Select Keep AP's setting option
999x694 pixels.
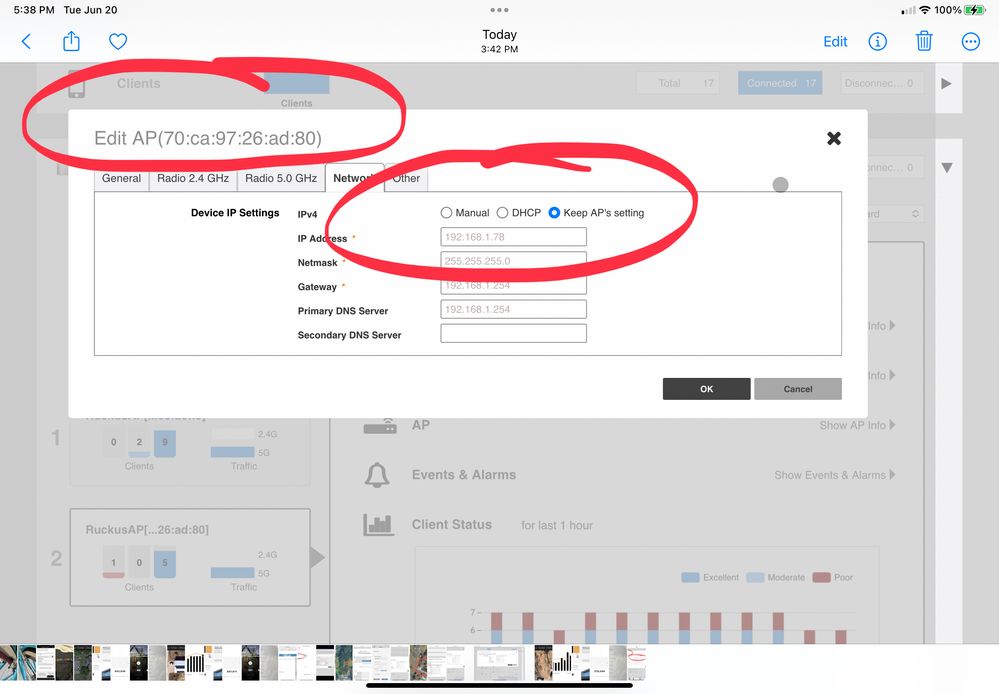pos(554,213)
